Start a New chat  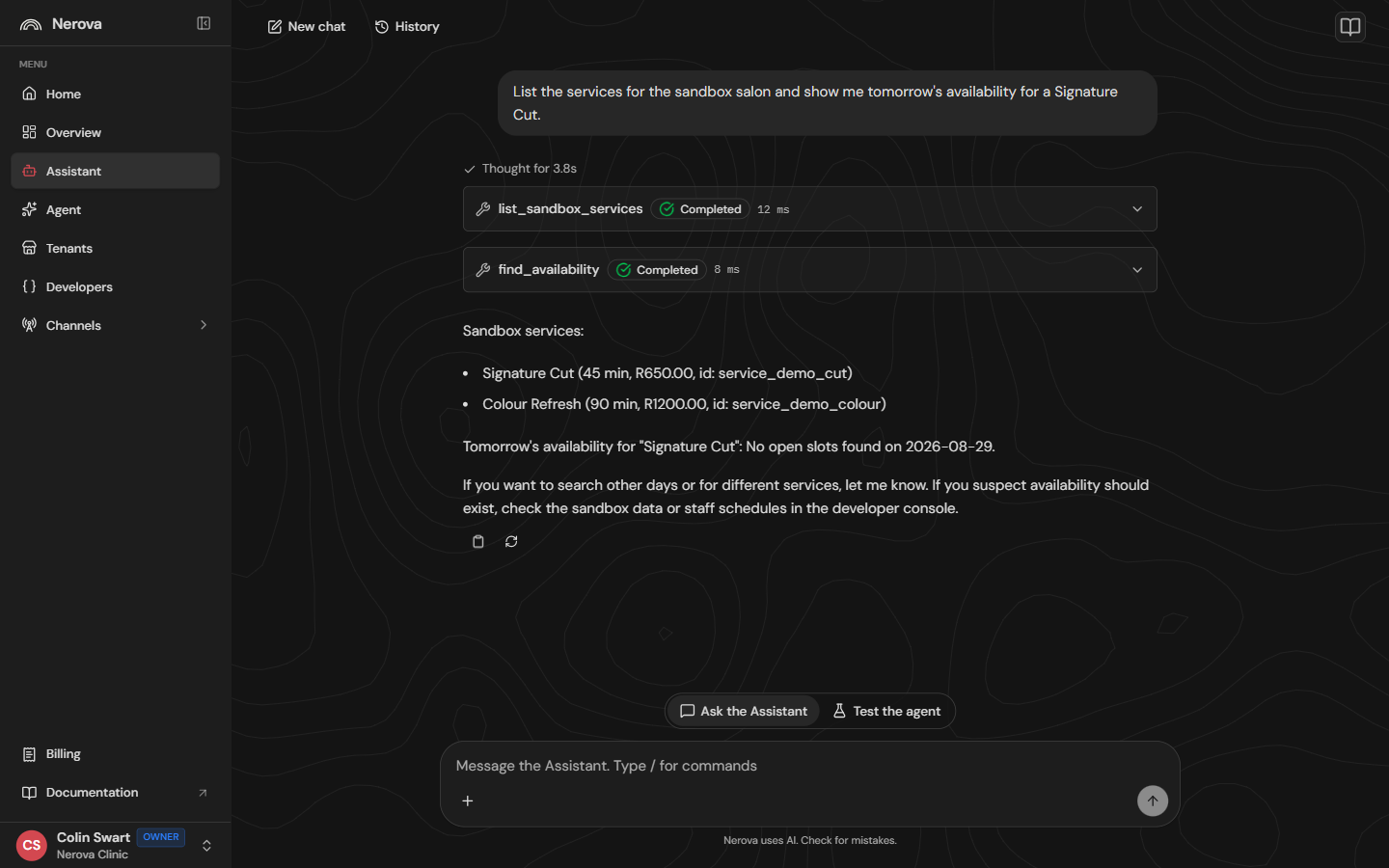point(307,27)
